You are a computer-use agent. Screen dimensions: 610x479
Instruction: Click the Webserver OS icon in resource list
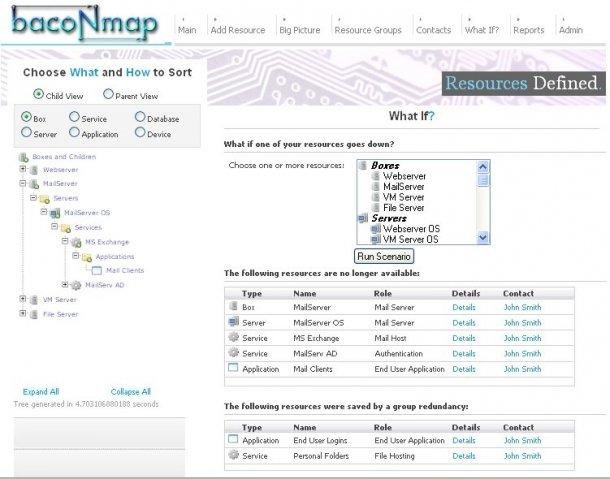coord(375,229)
